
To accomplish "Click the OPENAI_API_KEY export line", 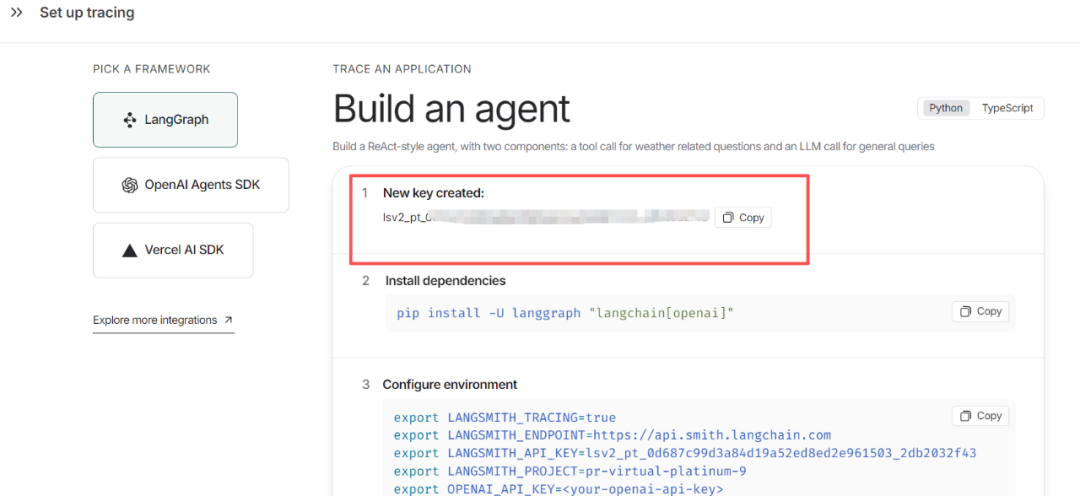I will coord(559,489).
